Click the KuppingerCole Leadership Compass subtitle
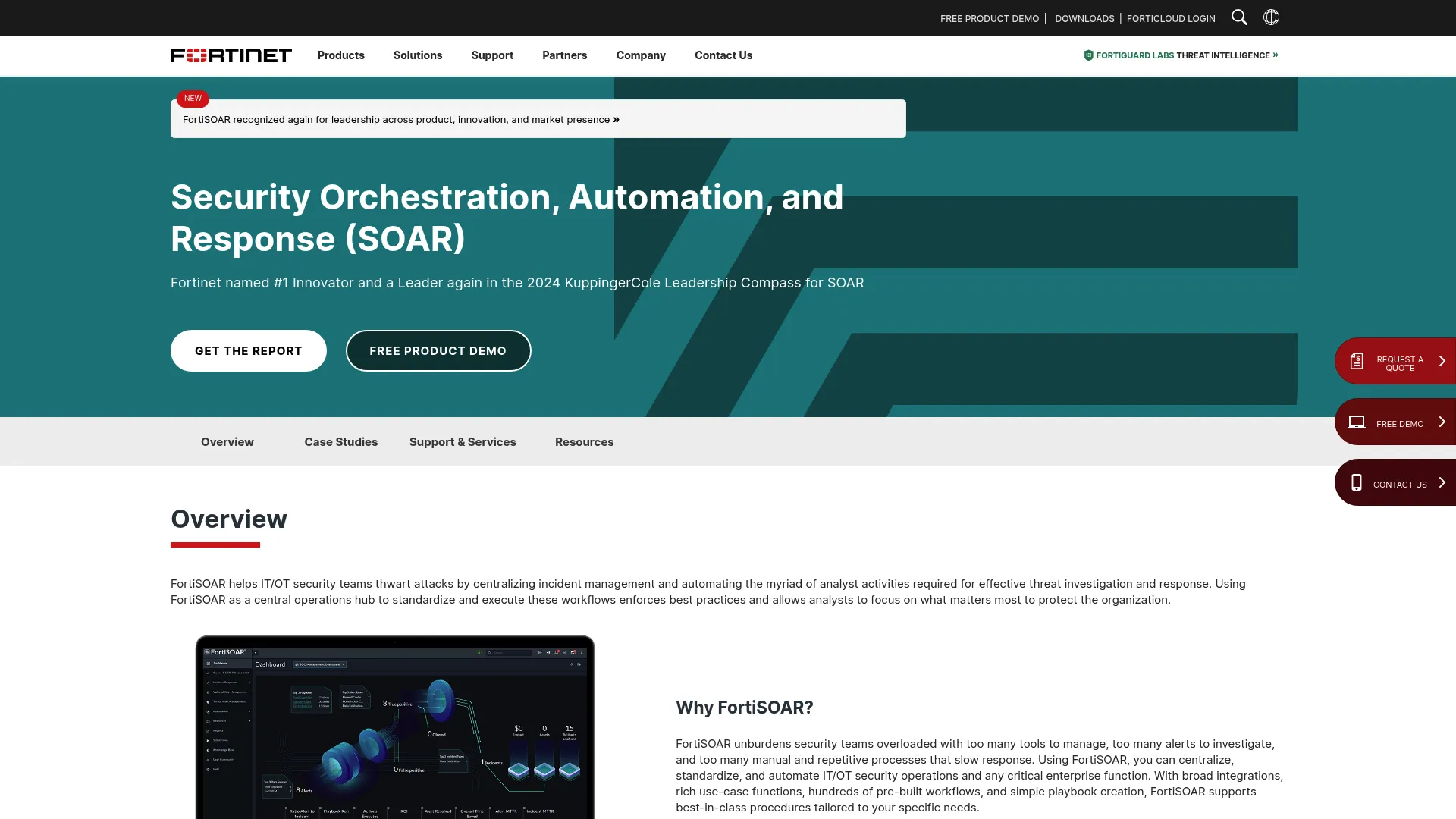 click(x=517, y=283)
